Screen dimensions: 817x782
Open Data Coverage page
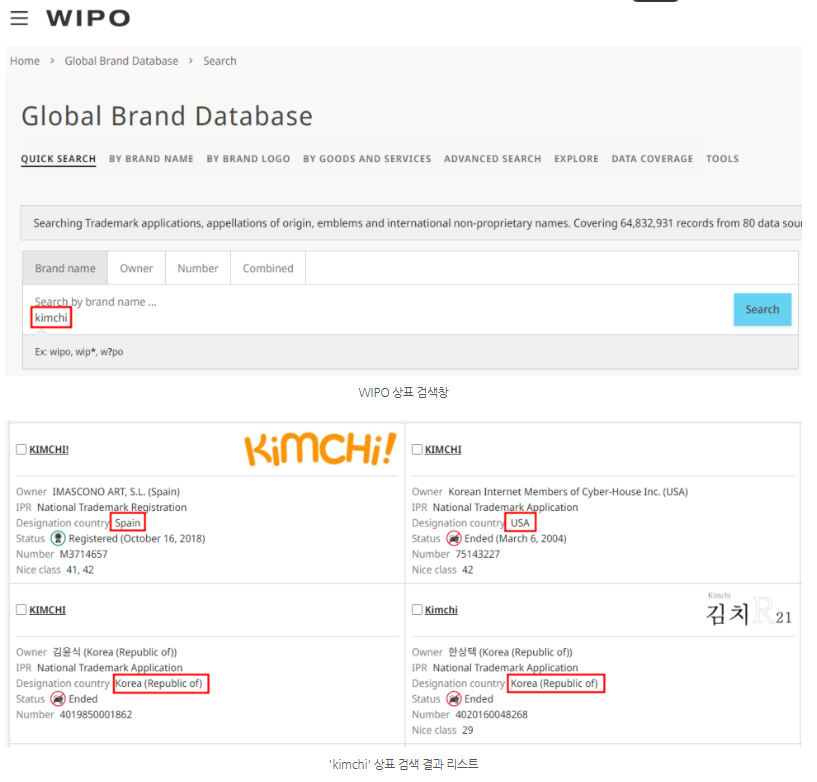pos(652,159)
